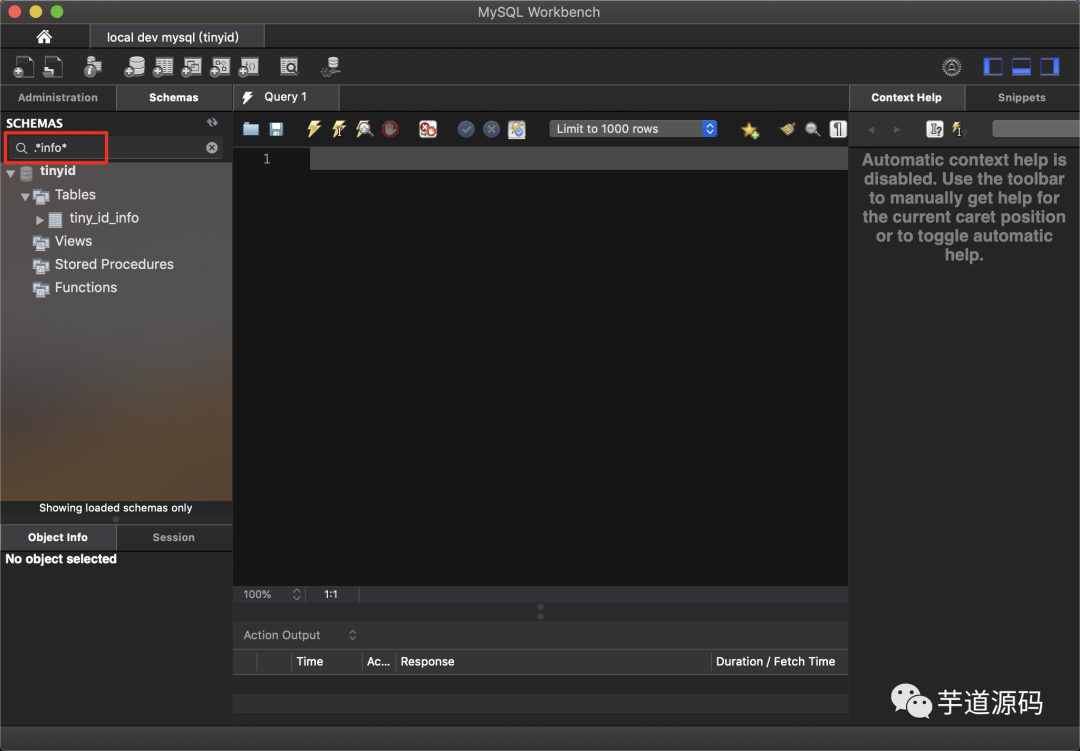
Task: Create a new view icon
Action: click(x=191, y=67)
